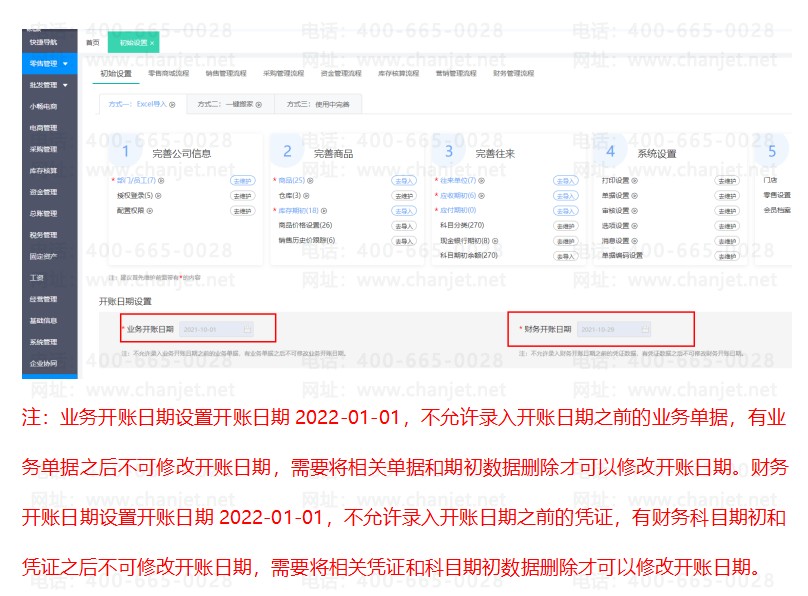The height and width of the screenshot is (596, 808).
Task: Click the video icon beside 仓库(3)
Action: 306,196
